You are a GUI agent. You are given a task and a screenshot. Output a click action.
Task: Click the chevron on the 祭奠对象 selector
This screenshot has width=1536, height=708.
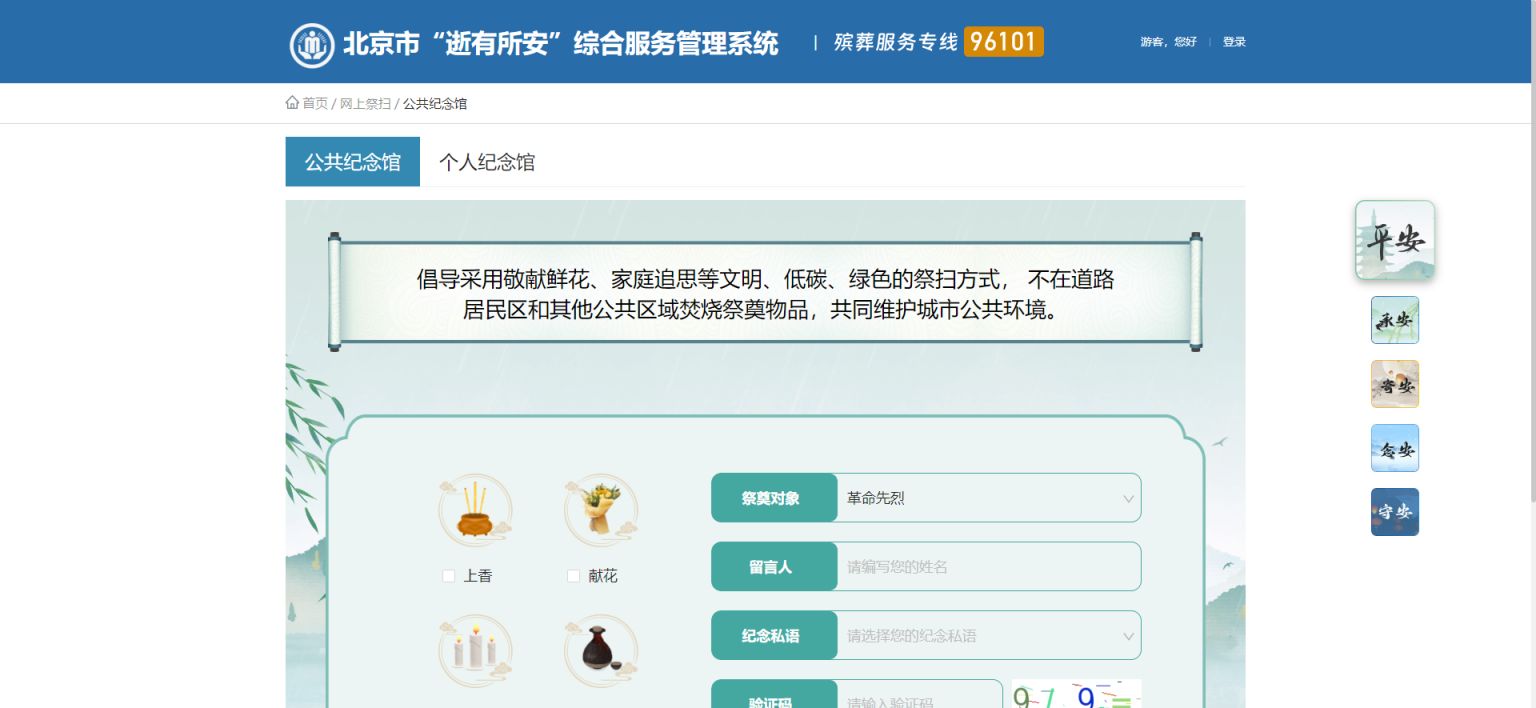click(x=1128, y=498)
